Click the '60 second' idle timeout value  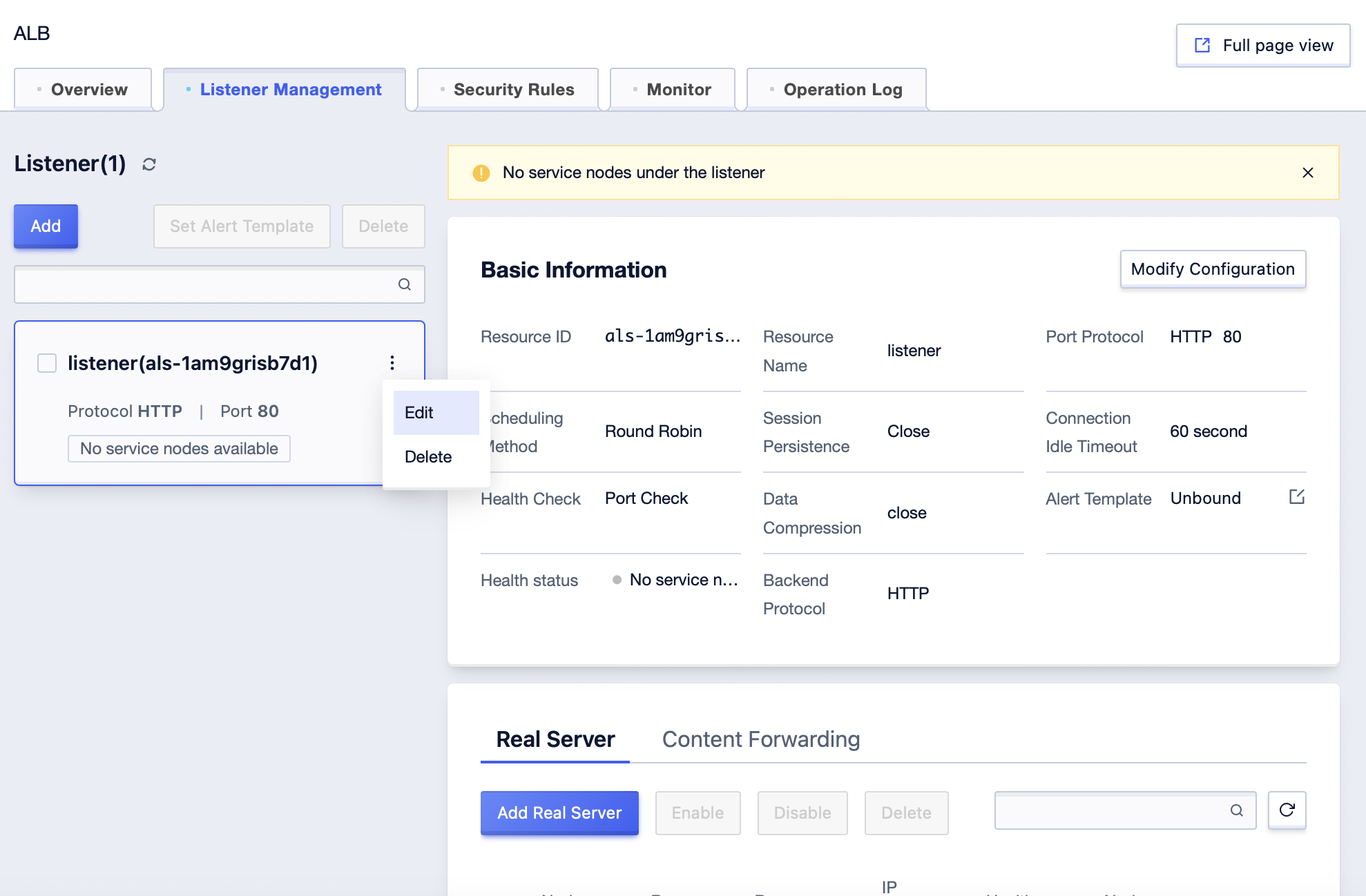(1209, 431)
